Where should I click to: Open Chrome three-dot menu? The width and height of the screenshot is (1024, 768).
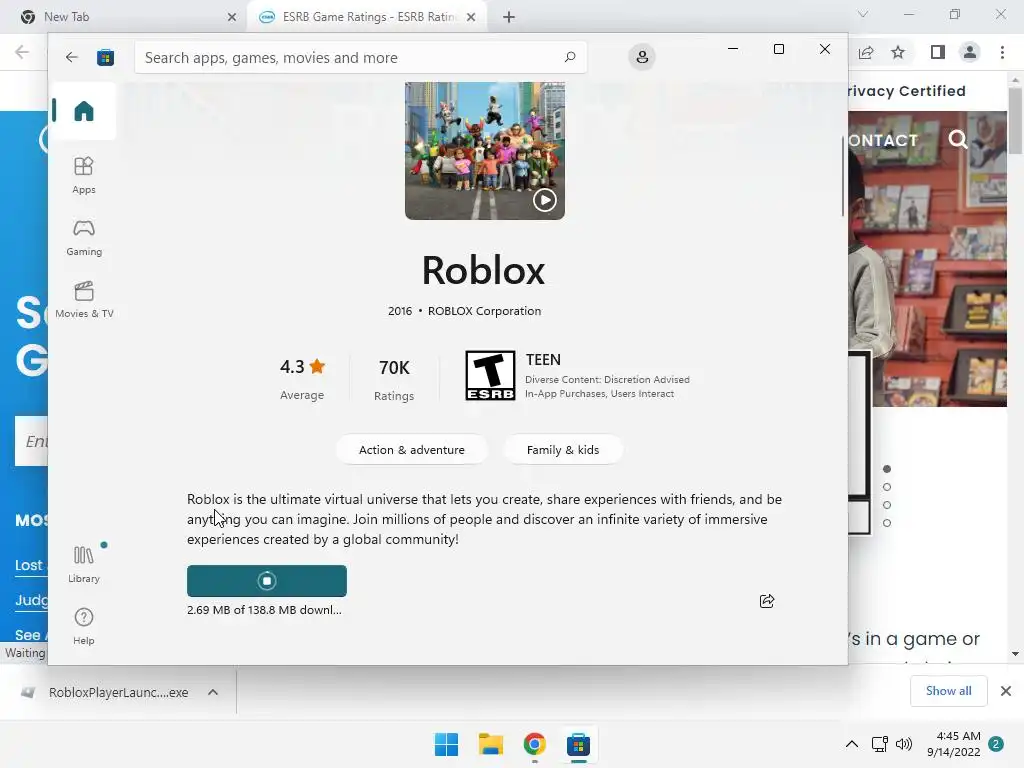(x=1002, y=52)
